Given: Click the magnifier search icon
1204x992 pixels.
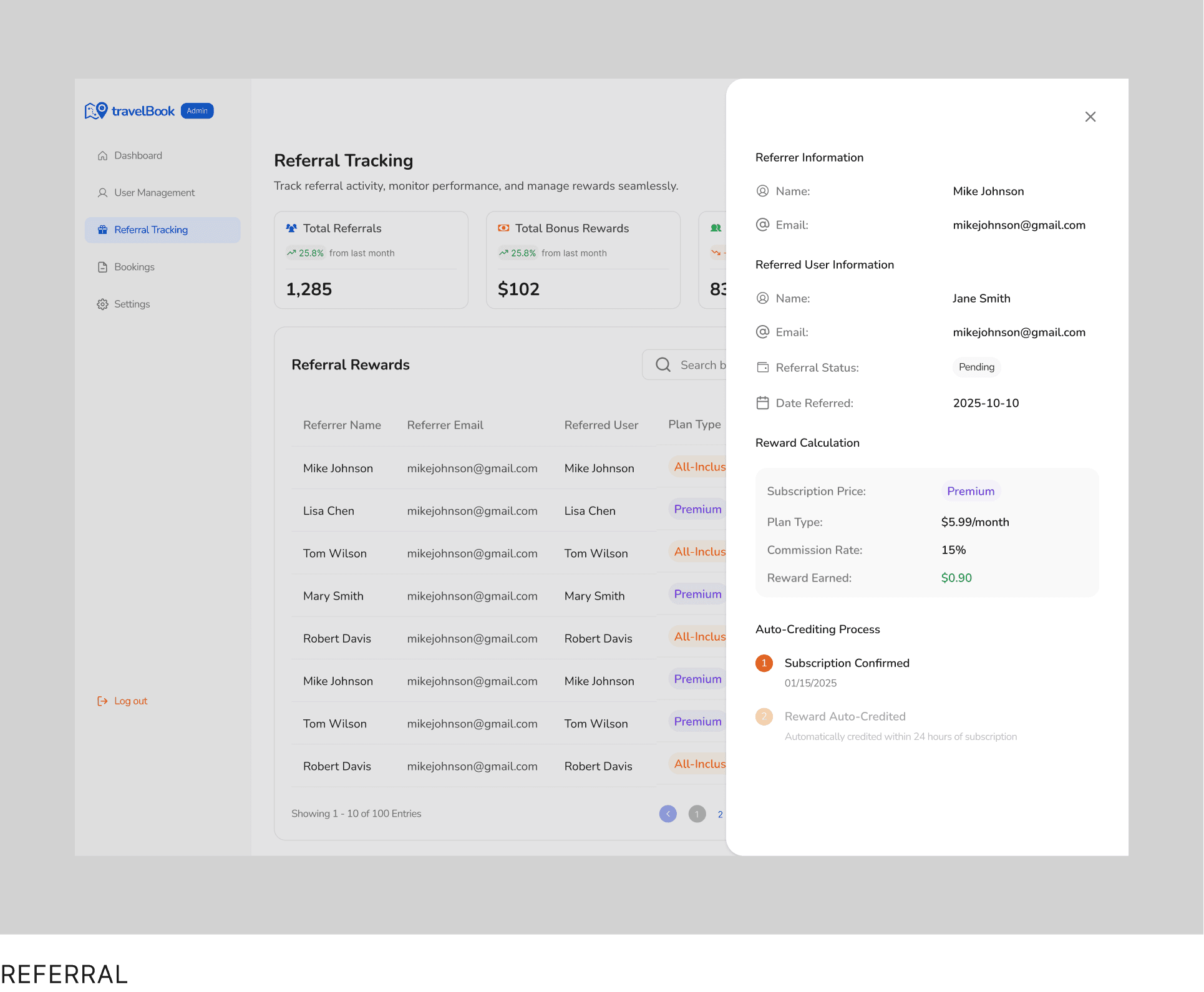Looking at the screenshot, I should point(663,365).
